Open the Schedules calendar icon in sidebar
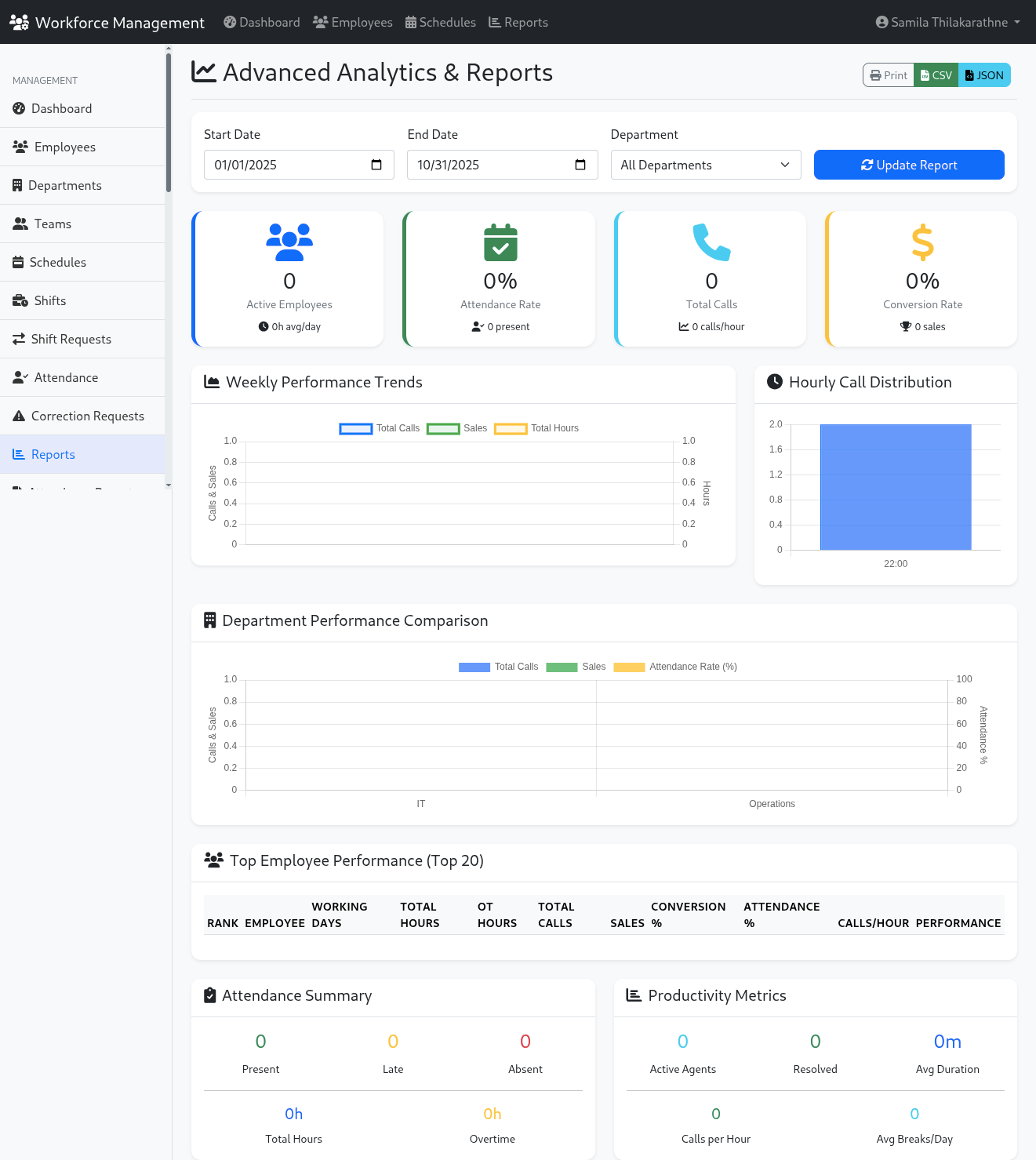 coord(19,262)
